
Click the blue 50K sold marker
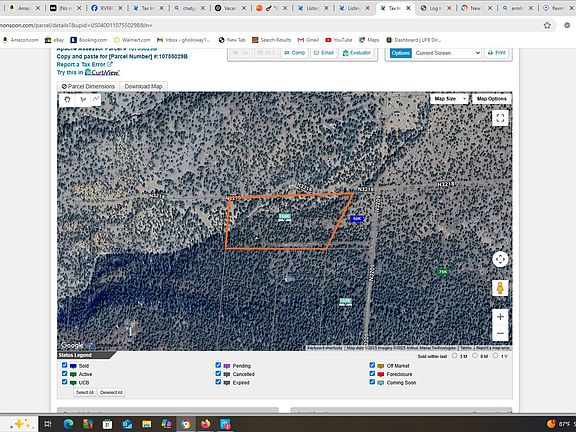click(357, 219)
